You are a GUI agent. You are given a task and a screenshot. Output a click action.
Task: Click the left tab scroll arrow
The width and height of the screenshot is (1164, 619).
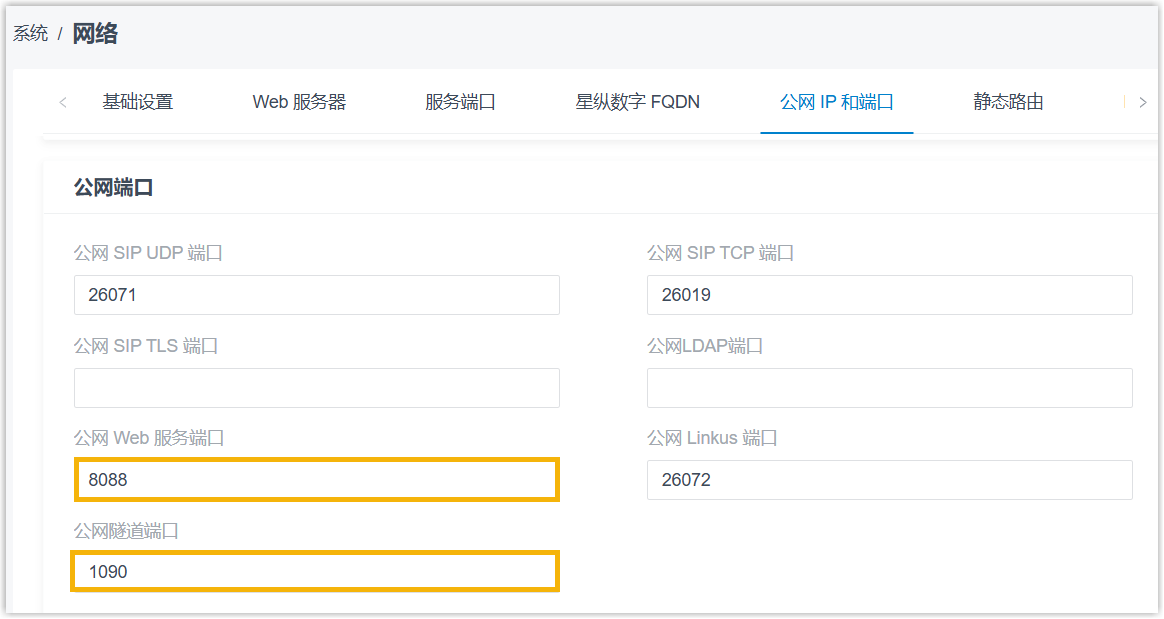[63, 102]
